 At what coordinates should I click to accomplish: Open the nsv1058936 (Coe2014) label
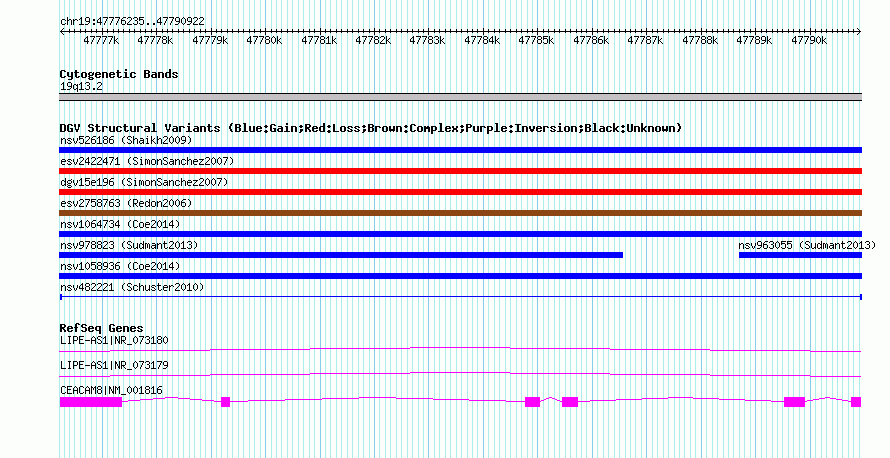[120, 266]
